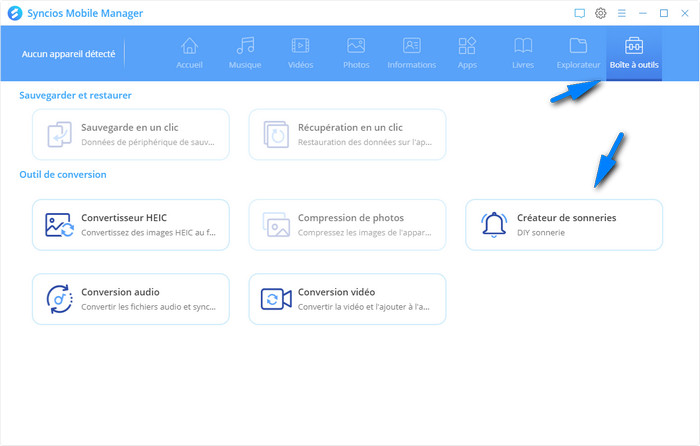Click the Aucun appareil détecté label
Image resolution: width=700 pixels, height=446 pixels.
(x=68, y=53)
